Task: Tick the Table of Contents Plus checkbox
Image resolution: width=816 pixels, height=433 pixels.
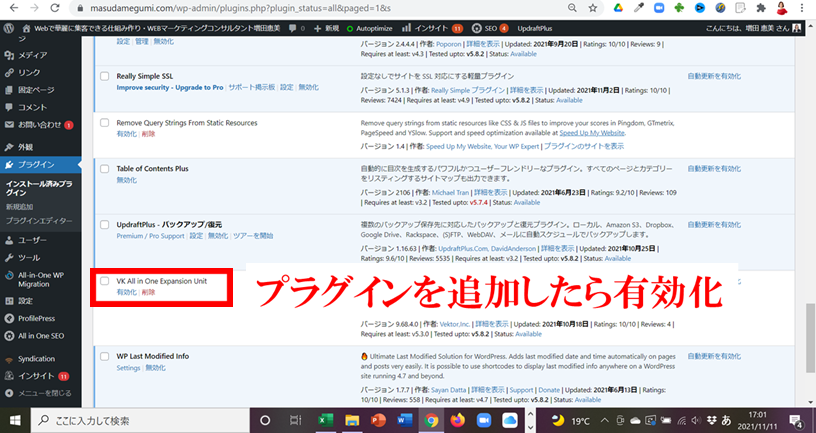Action: click(x=105, y=169)
